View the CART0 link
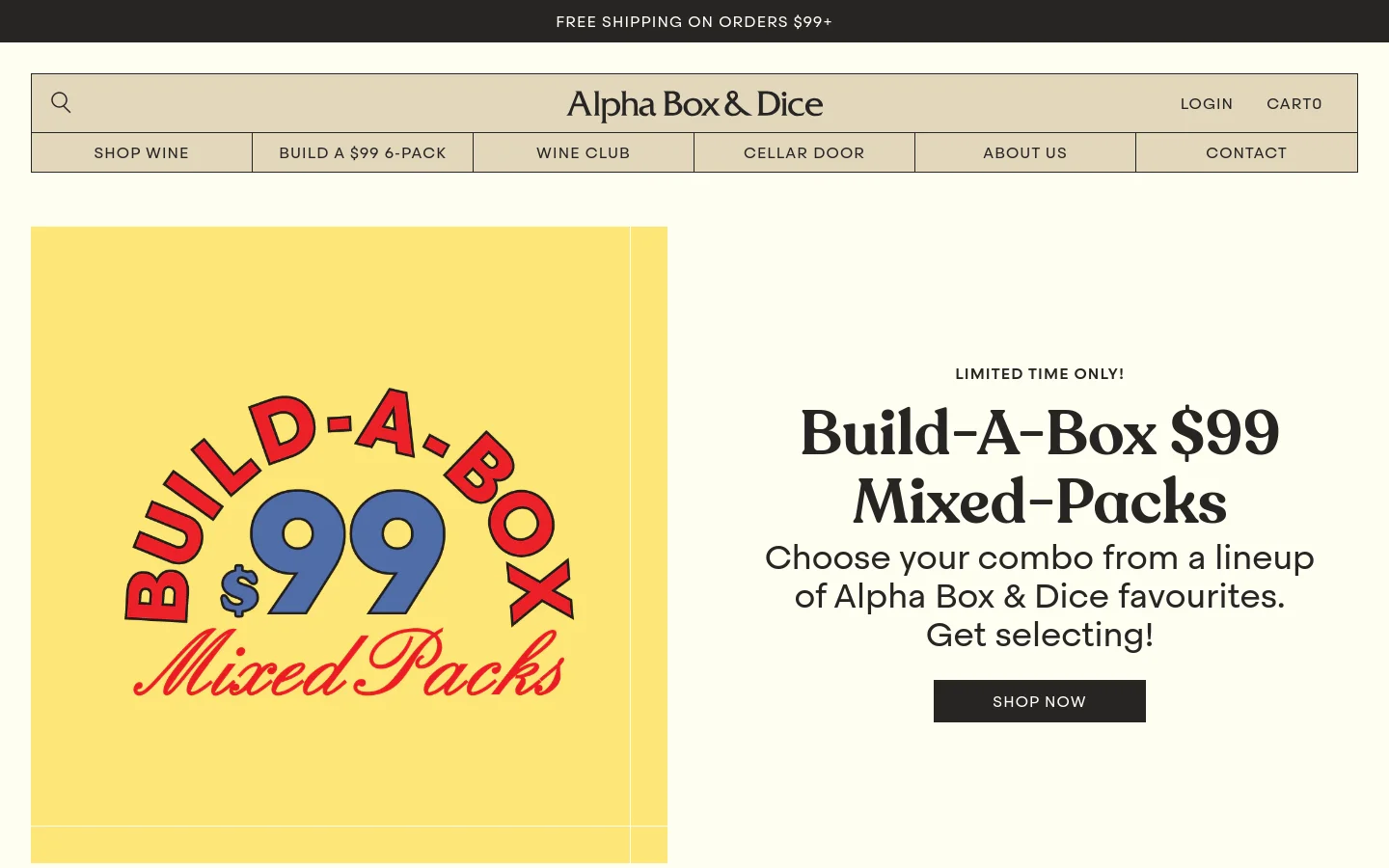1389x868 pixels. (x=1294, y=104)
